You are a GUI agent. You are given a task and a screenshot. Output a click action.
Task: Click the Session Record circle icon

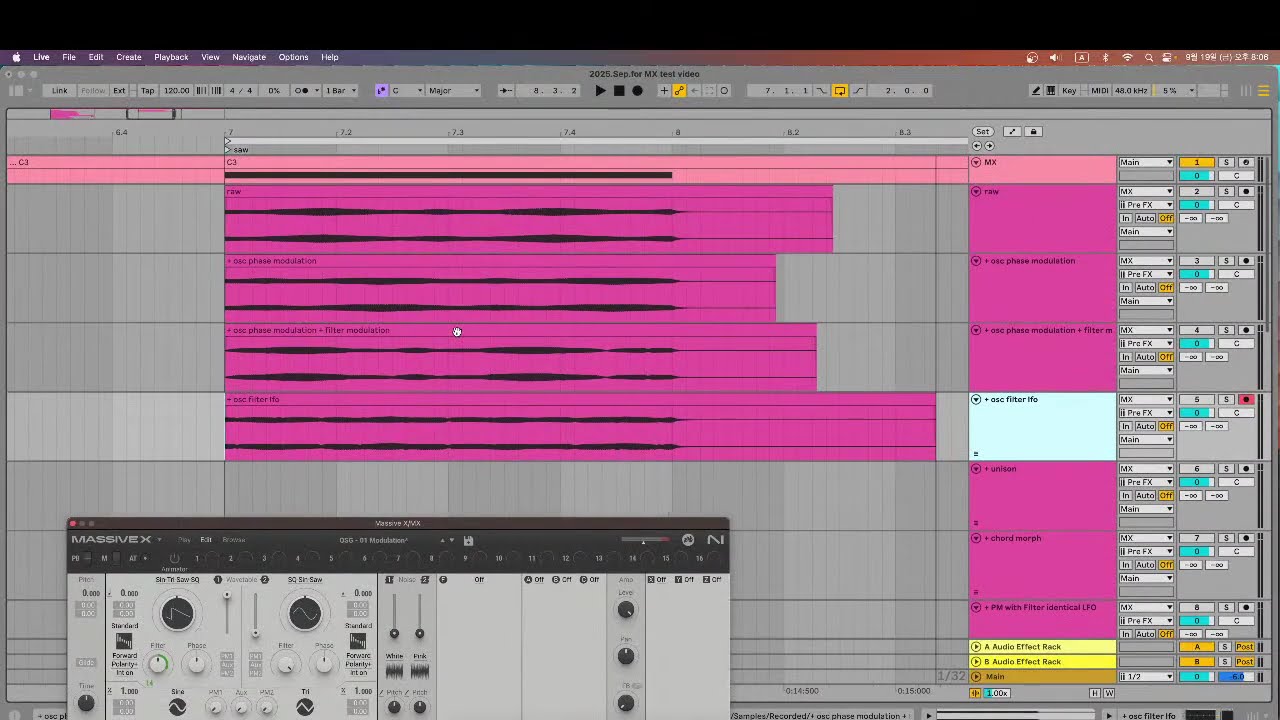click(x=725, y=91)
